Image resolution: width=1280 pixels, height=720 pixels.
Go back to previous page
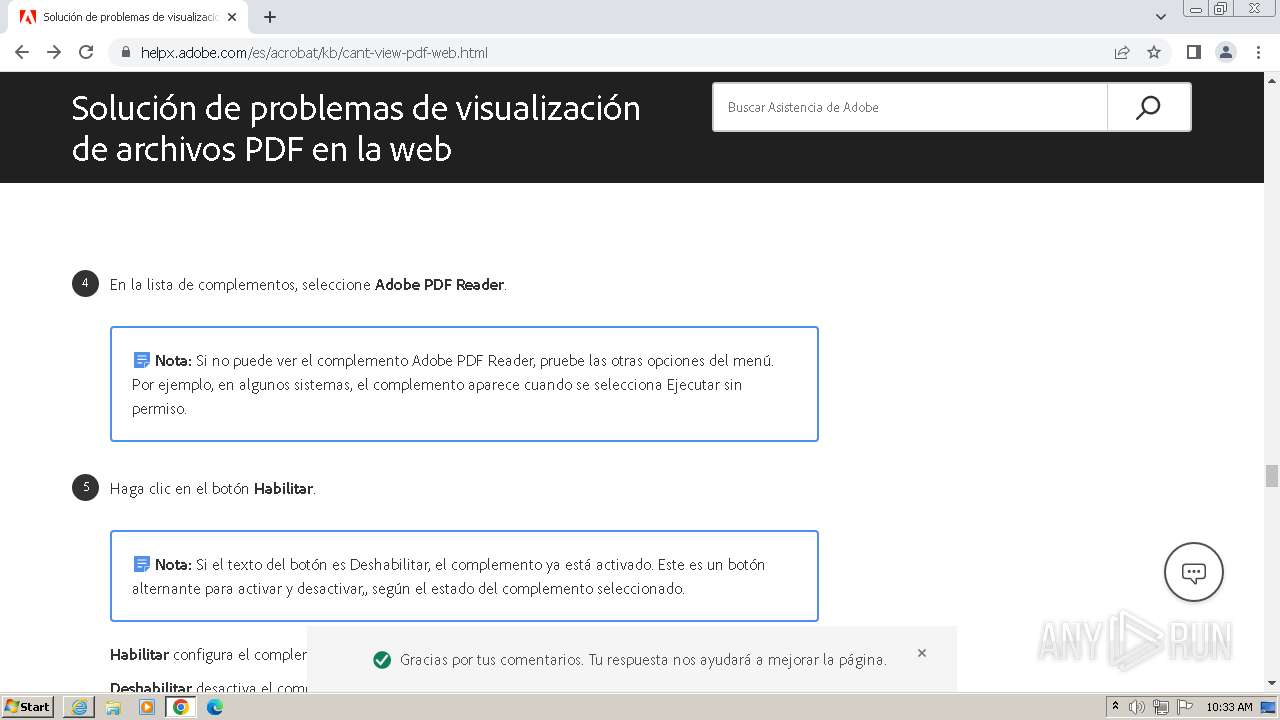tap(22, 52)
